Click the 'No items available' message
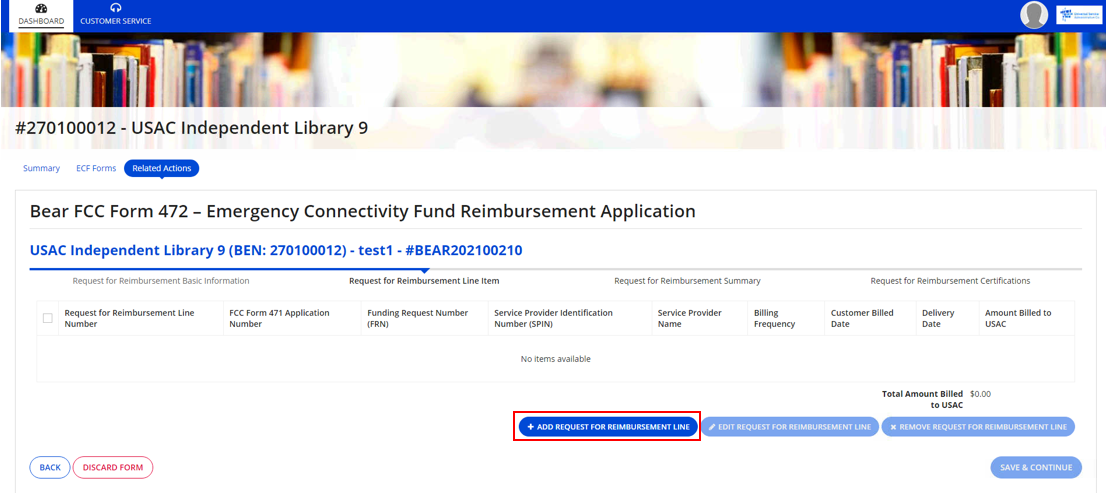This screenshot has width=1106, height=493. pos(555,359)
